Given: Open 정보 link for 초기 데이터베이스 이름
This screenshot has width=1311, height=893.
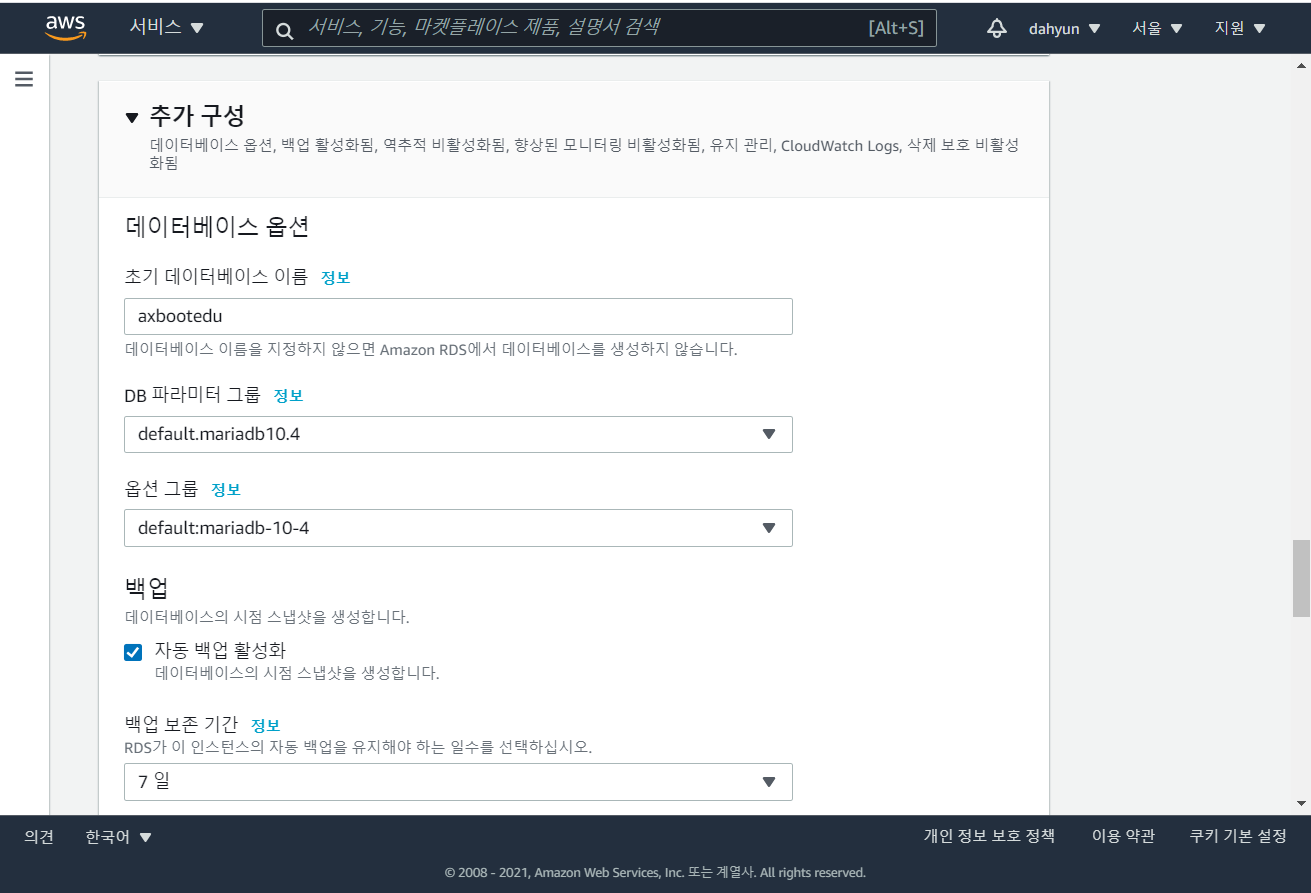Looking at the screenshot, I should tap(335, 278).
